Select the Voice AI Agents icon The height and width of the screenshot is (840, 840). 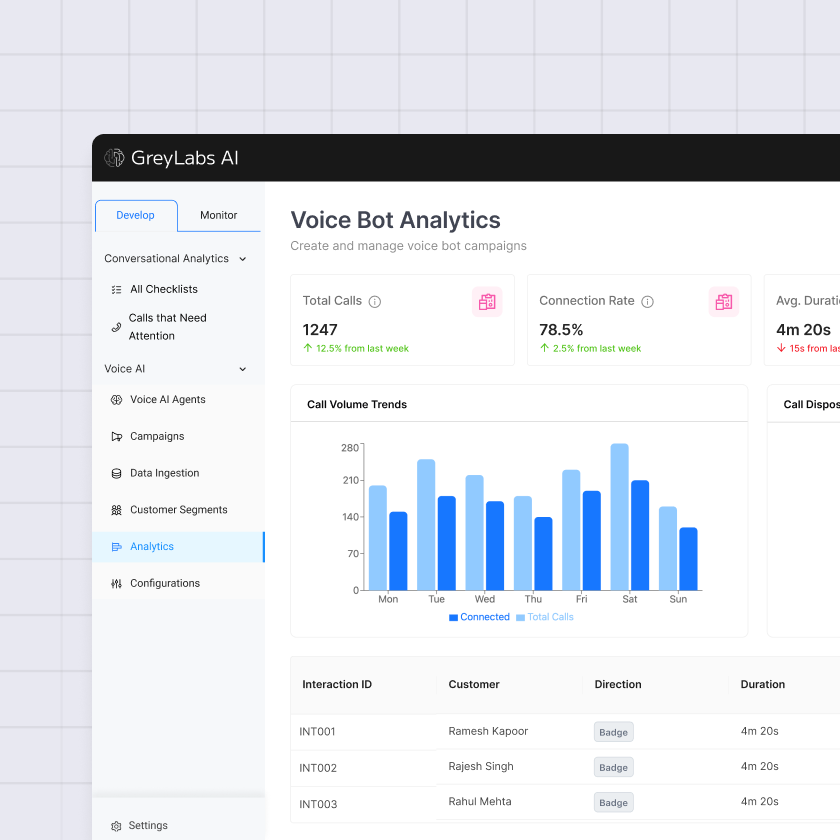[115, 399]
